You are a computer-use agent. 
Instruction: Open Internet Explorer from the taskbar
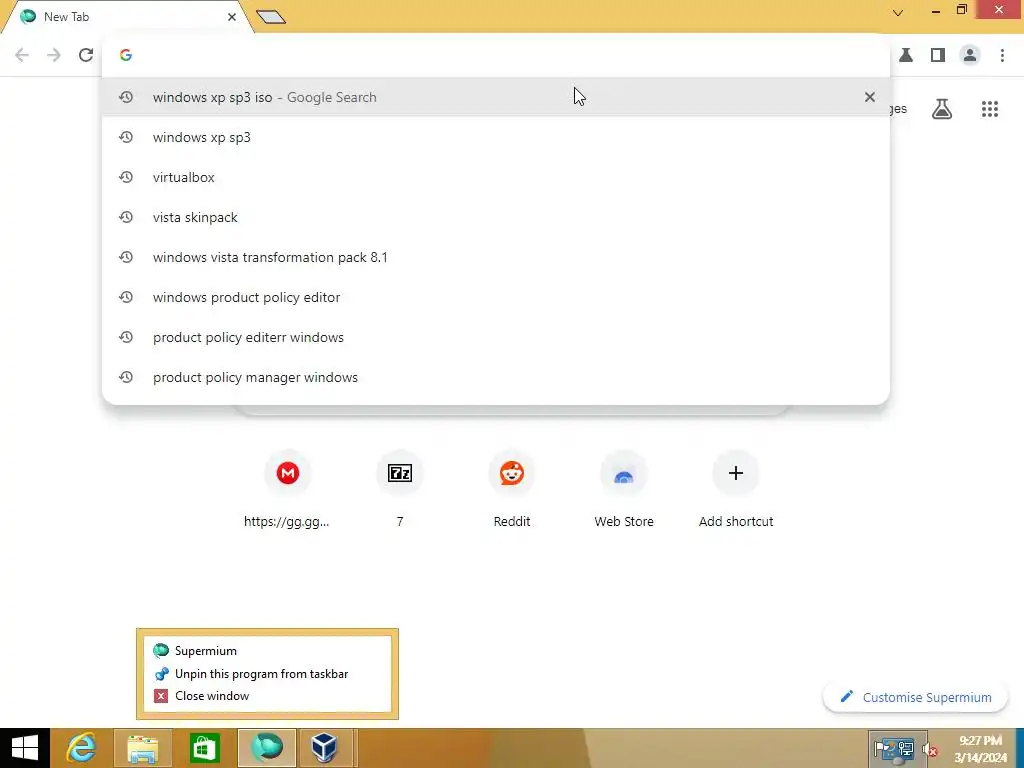point(82,748)
